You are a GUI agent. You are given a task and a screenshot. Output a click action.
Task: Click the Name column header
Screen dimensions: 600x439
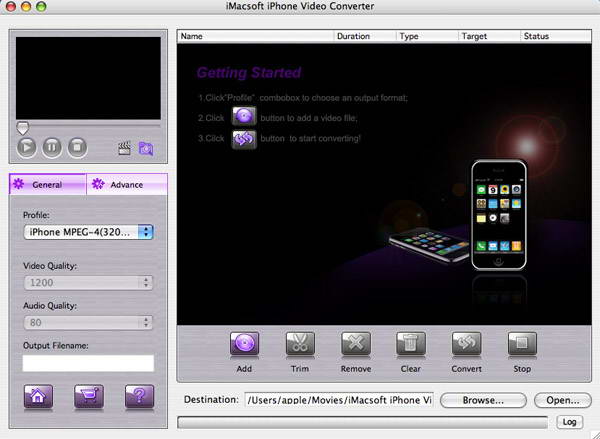pos(256,36)
